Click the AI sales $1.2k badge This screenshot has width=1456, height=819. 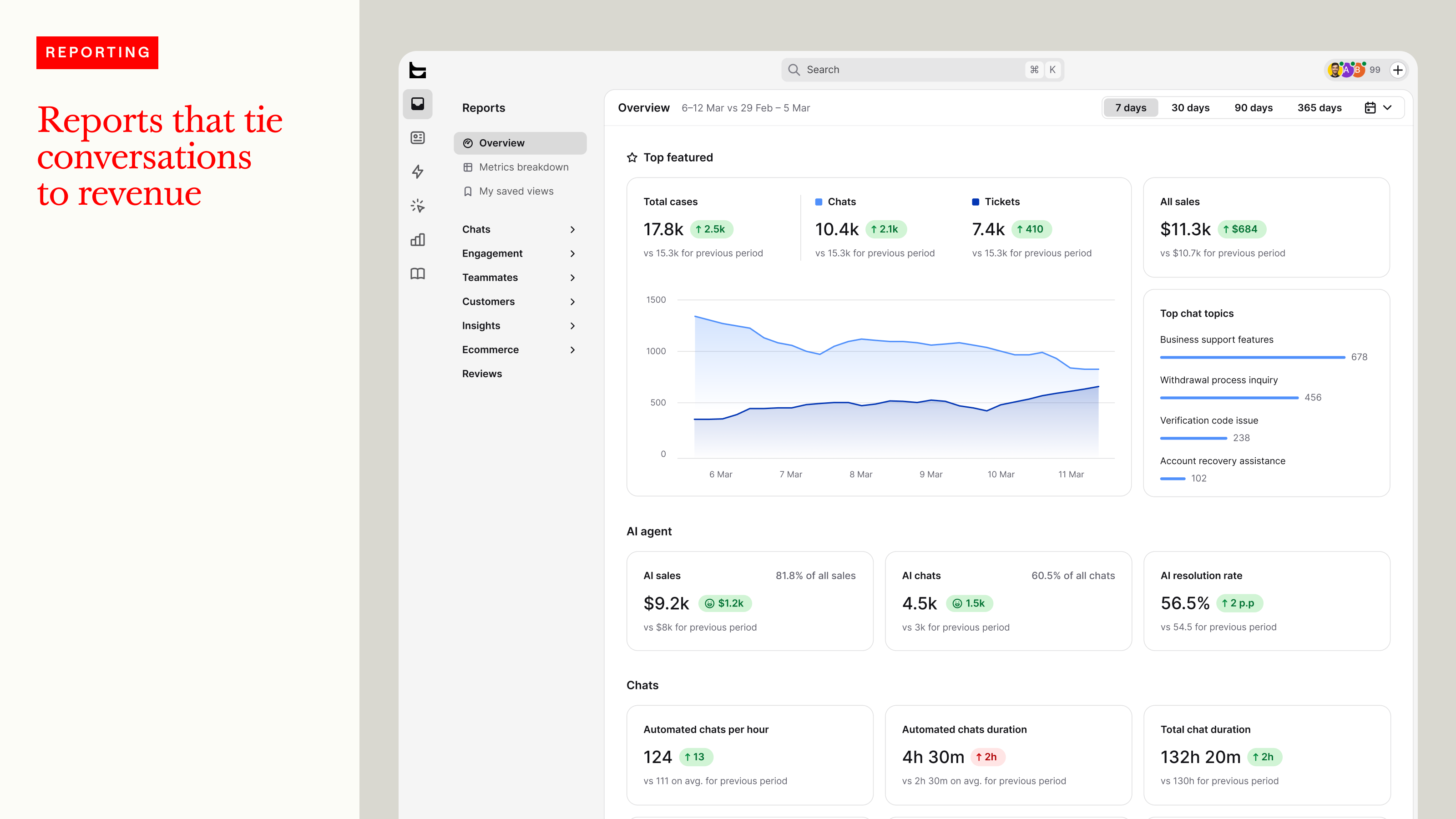coord(725,604)
